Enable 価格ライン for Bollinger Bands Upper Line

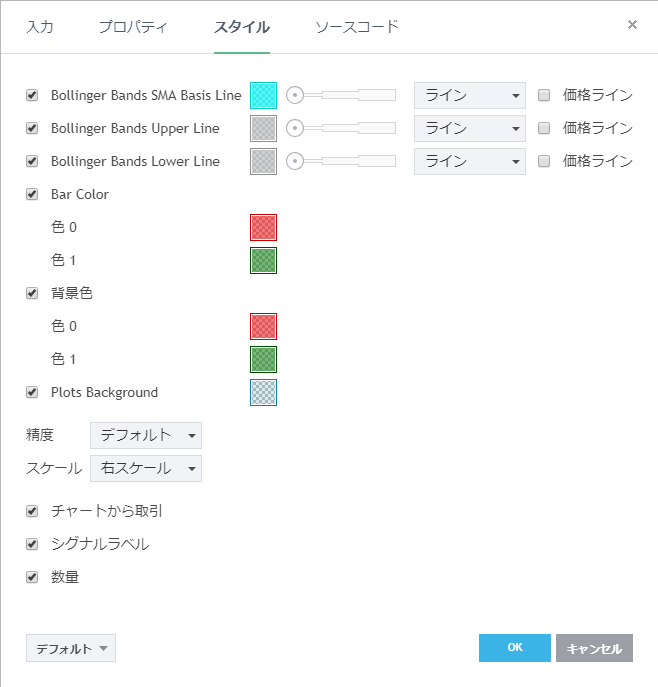(x=545, y=128)
